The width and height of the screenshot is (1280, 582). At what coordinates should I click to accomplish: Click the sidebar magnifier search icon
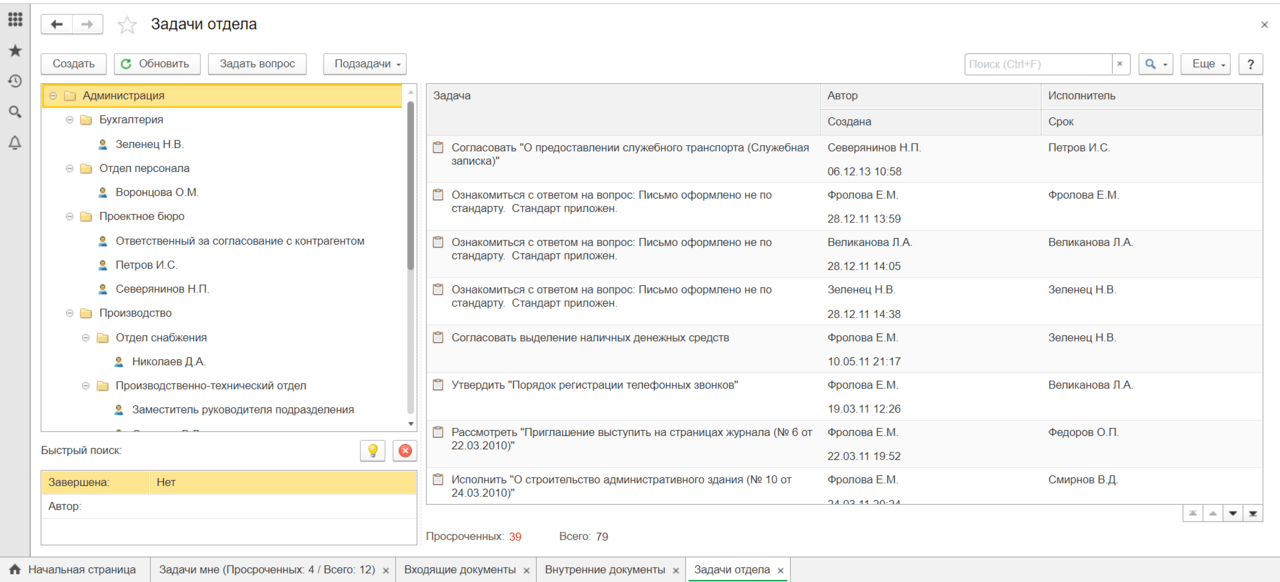tap(15, 112)
